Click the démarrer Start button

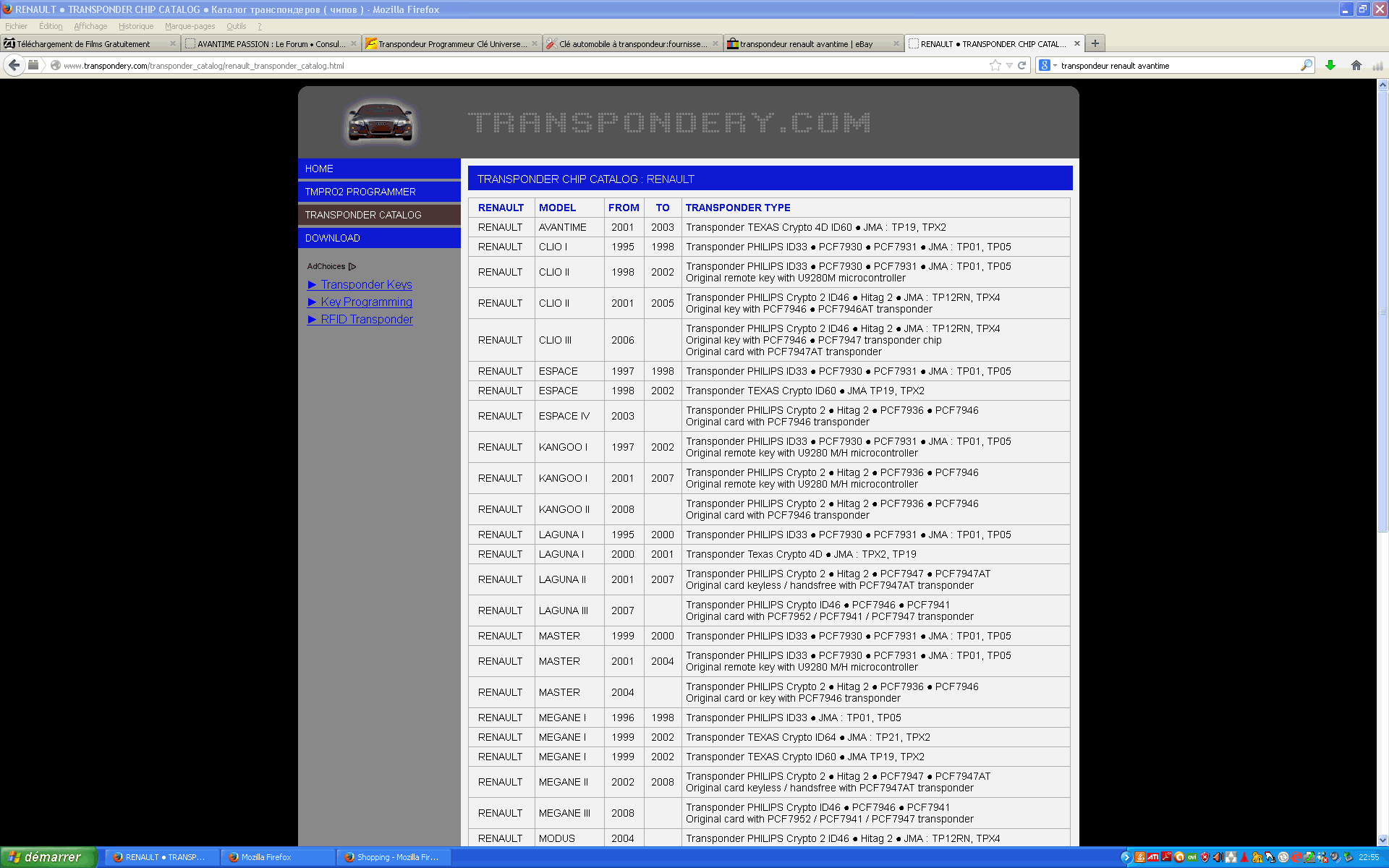(x=48, y=857)
